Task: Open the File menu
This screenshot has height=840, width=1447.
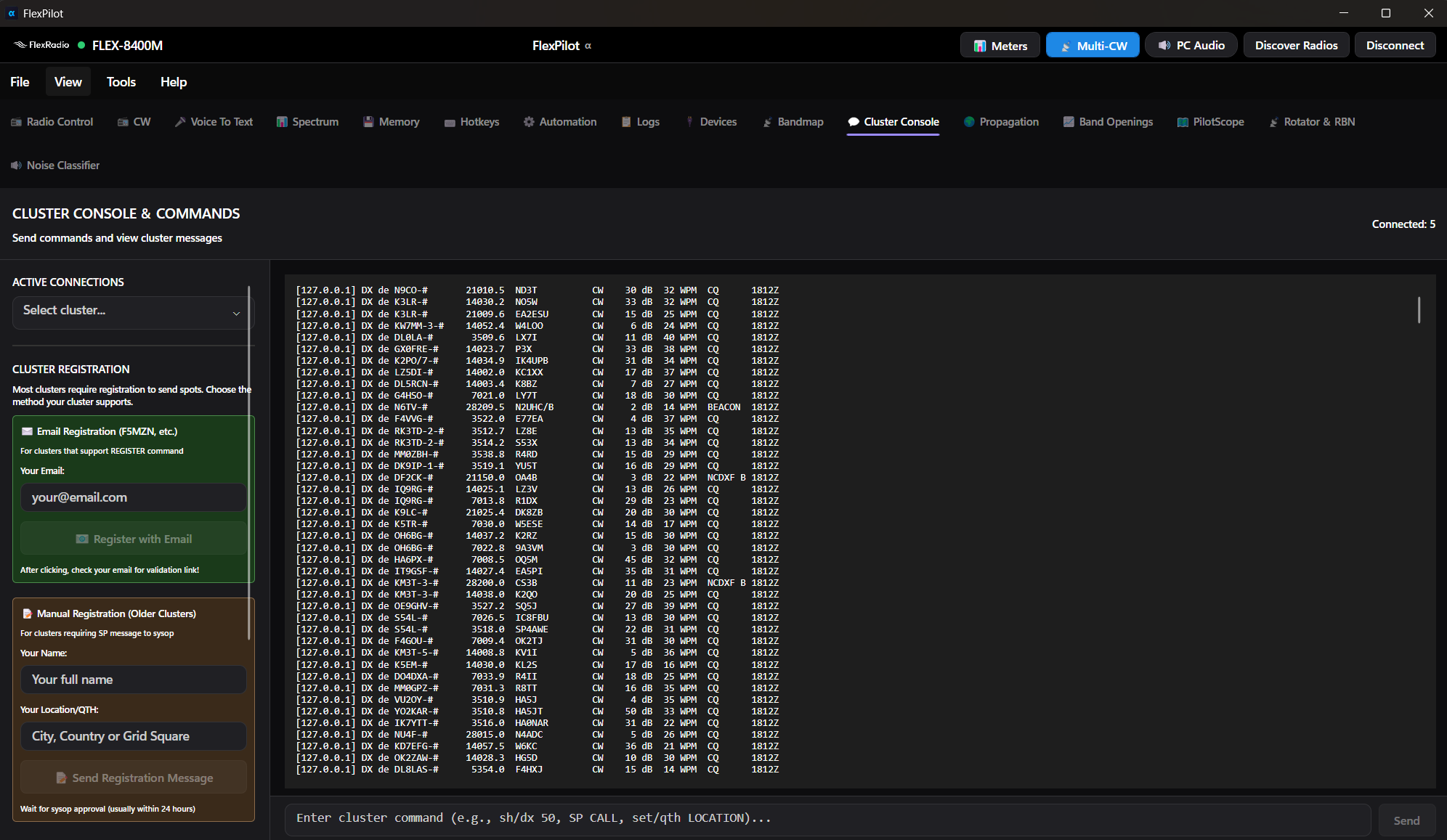Action: (x=20, y=82)
